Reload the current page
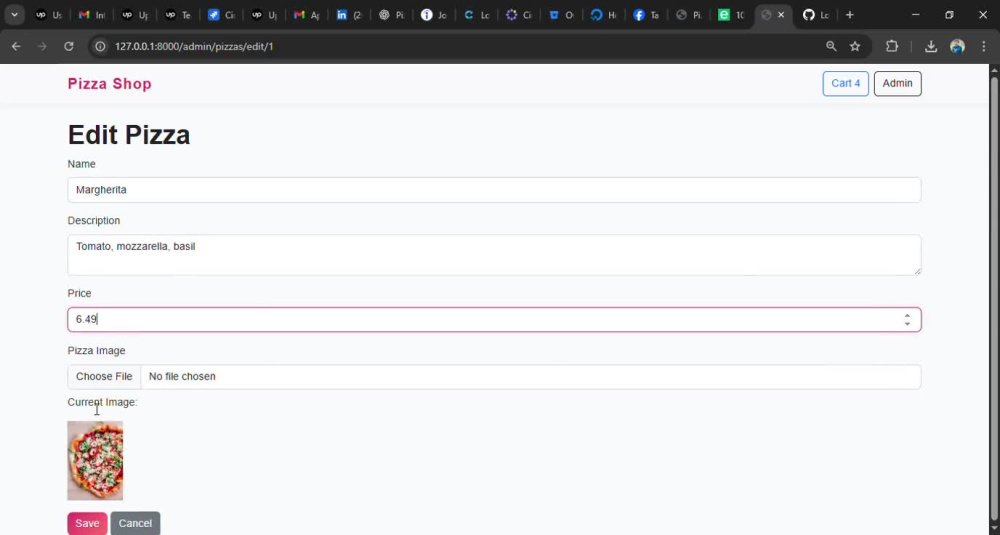 click(69, 47)
